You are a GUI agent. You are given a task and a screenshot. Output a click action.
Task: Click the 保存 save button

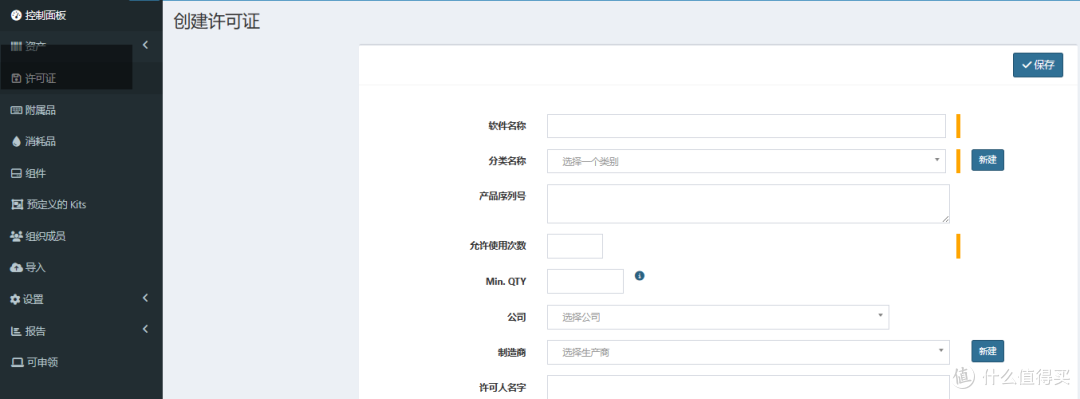pos(1038,65)
